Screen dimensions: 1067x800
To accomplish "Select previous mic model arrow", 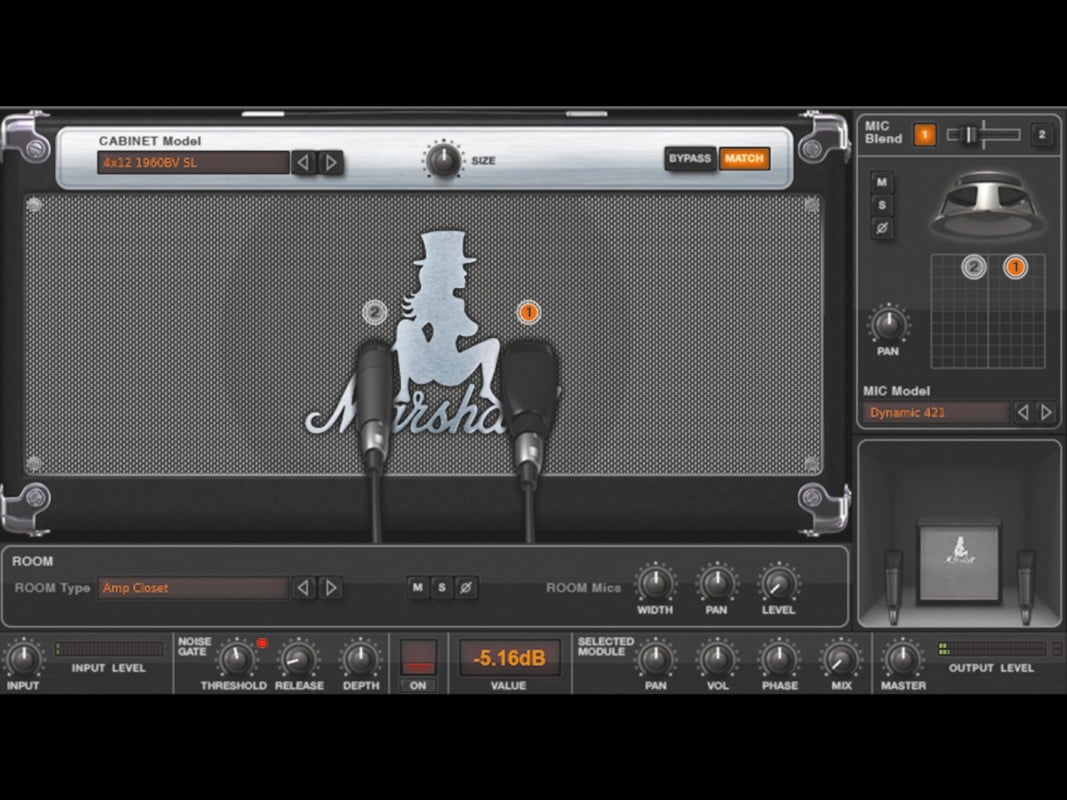I will click(1022, 412).
